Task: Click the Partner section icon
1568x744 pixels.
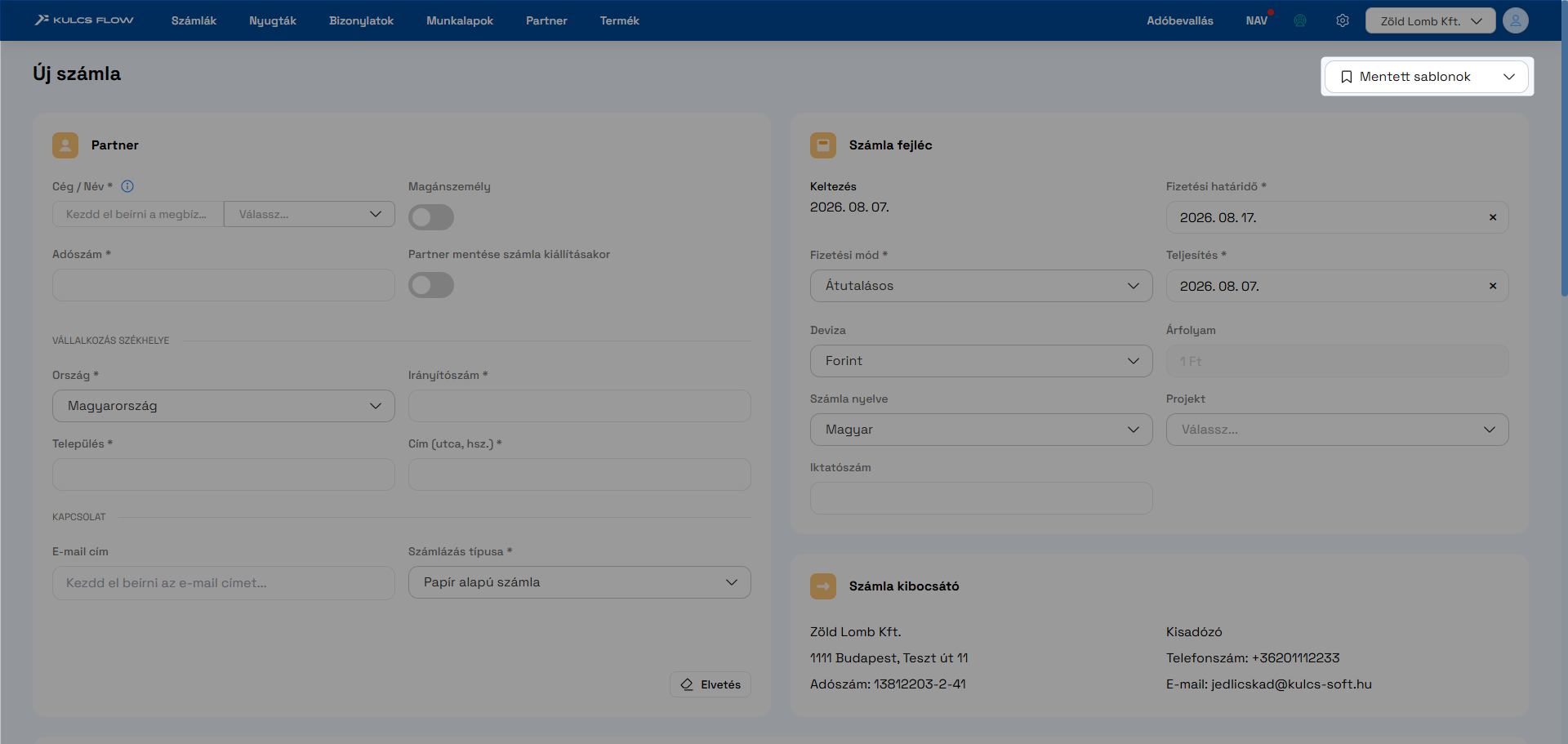Action: [x=65, y=145]
